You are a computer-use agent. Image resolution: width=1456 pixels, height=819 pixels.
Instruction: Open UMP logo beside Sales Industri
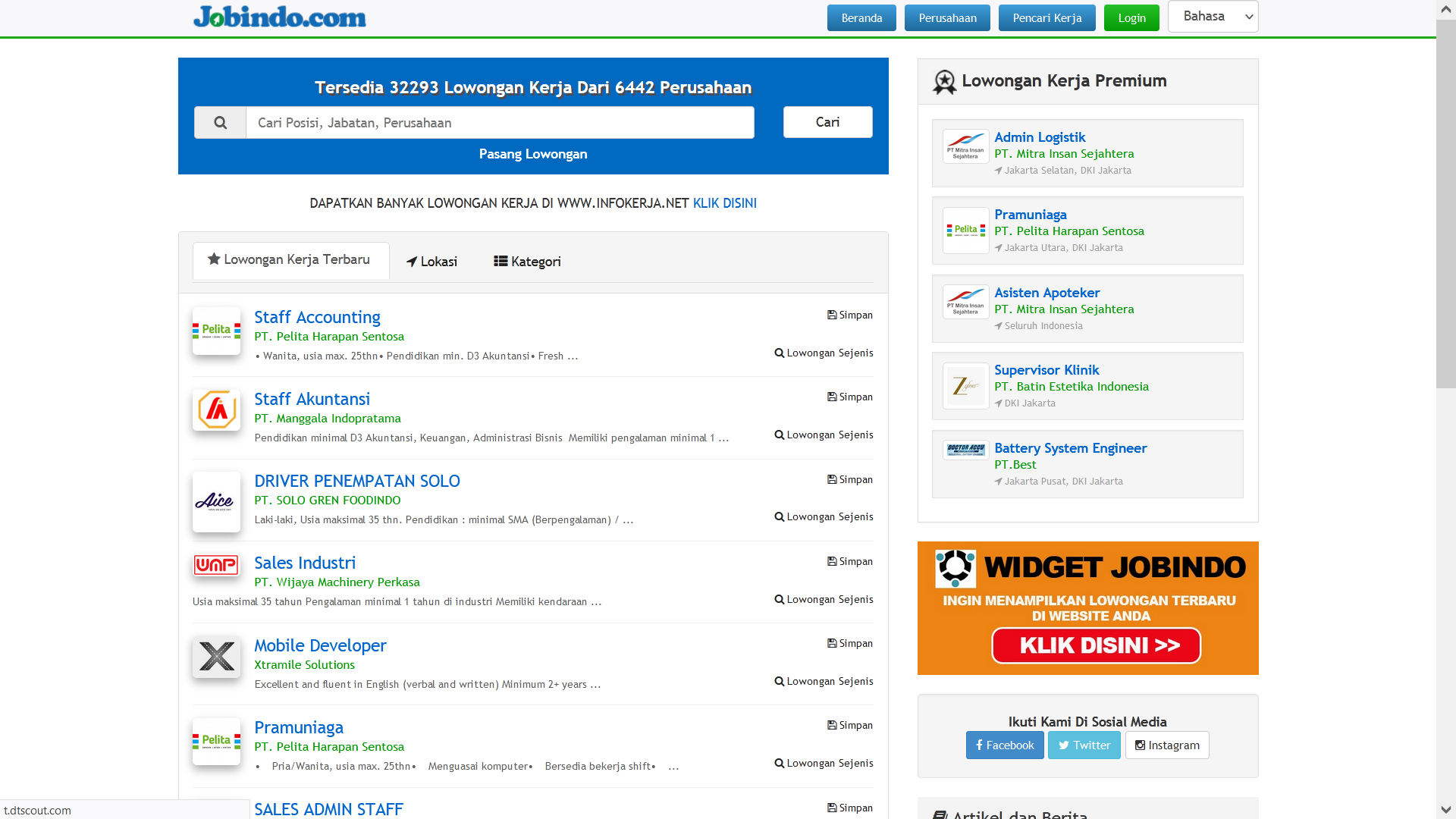[x=216, y=565]
